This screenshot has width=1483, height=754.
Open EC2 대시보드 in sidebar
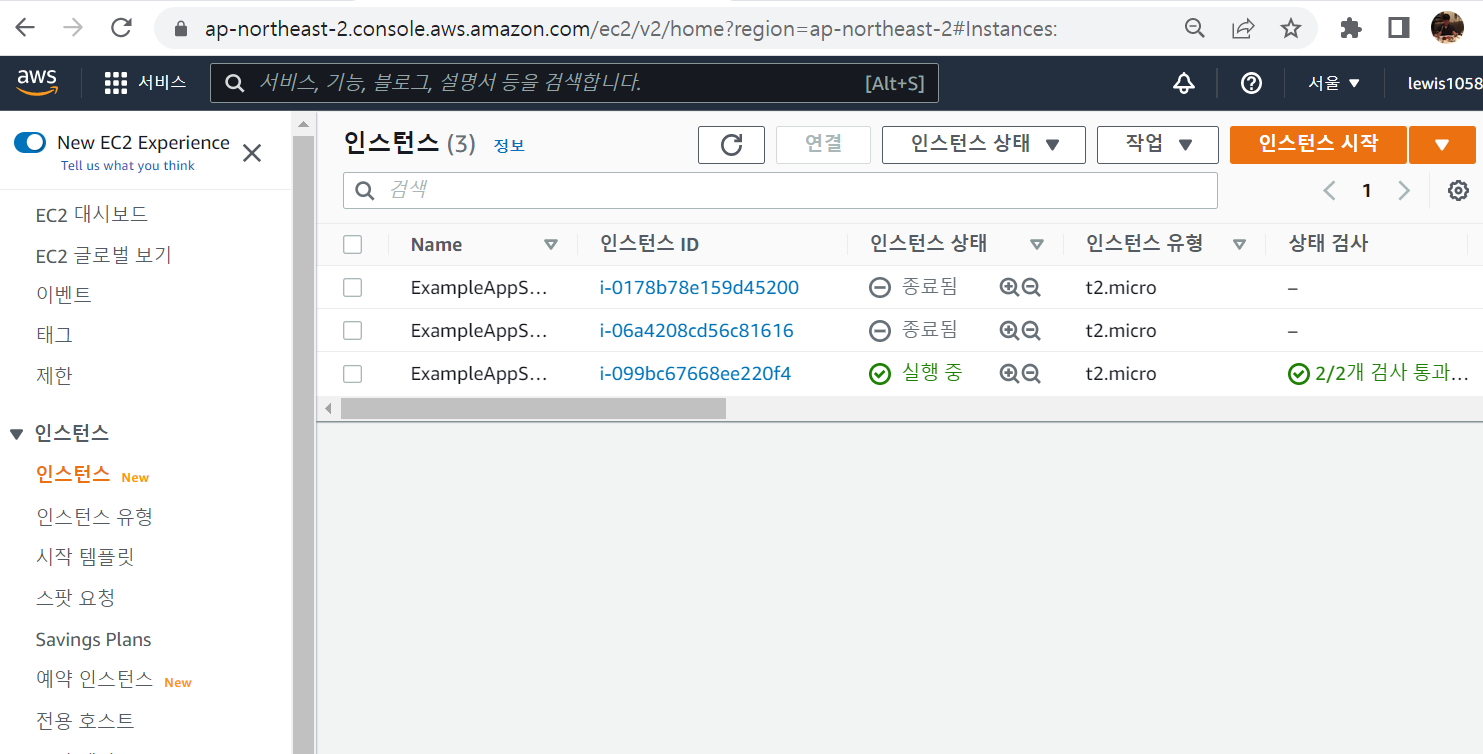point(92,215)
